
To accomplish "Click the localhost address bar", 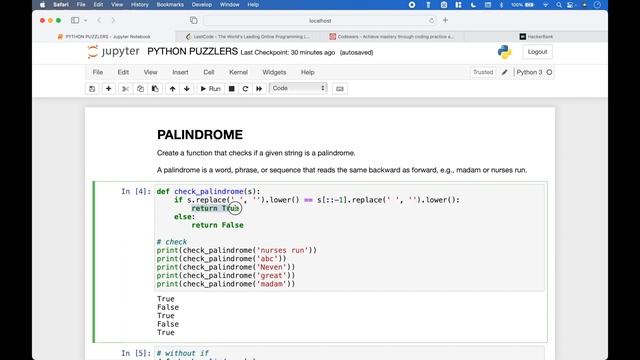I will pos(320,20).
